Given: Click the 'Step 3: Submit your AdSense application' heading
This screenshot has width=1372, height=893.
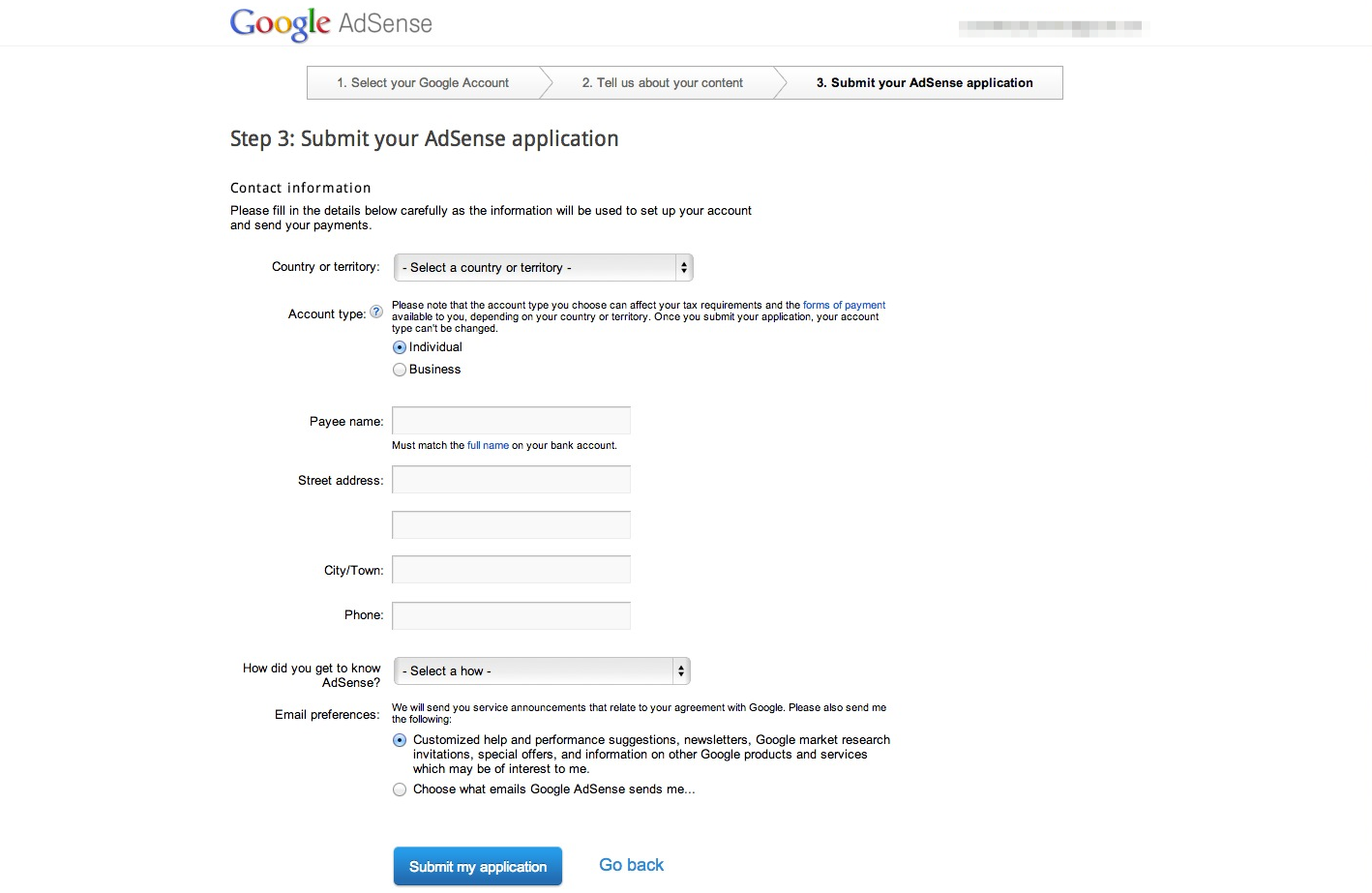Looking at the screenshot, I should click(424, 139).
